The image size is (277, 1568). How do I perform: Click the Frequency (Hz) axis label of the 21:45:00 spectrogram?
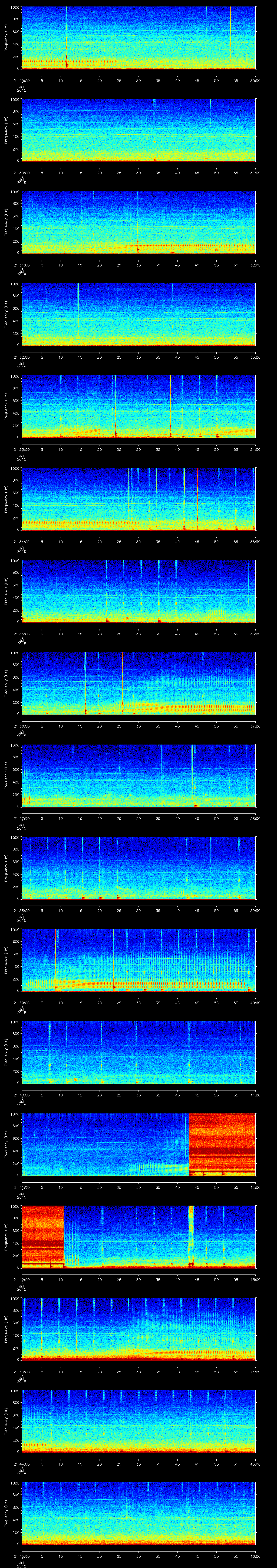7,1514
